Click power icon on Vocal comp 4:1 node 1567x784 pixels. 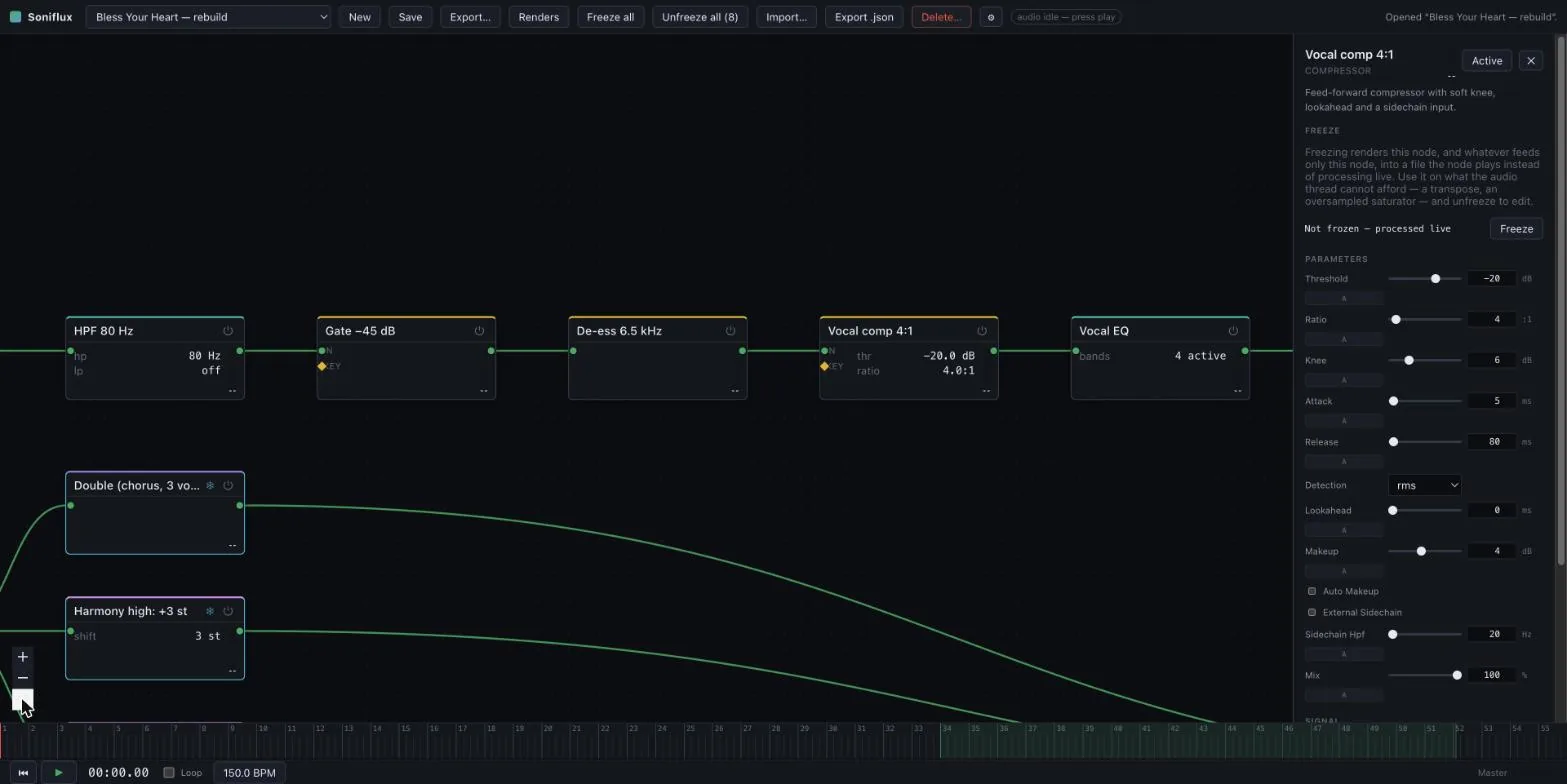[x=982, y=331]
